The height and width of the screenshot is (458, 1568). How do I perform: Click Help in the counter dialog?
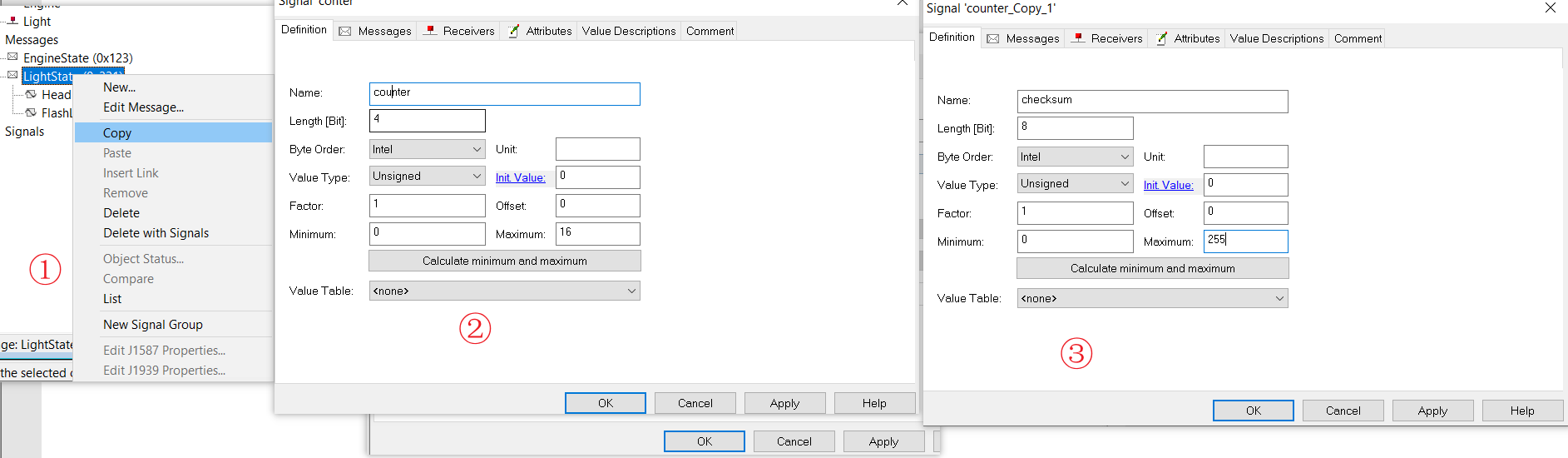point(874,403)
